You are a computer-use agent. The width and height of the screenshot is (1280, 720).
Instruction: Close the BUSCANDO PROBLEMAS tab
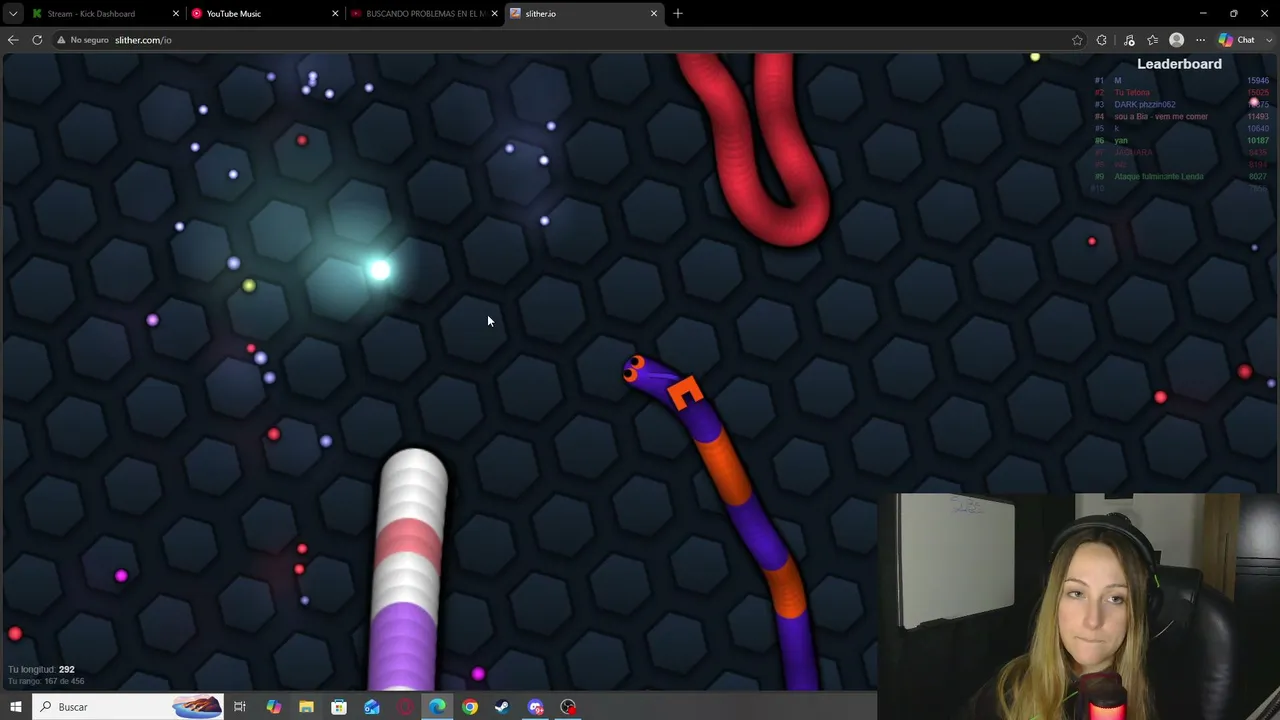pos(494,14)
